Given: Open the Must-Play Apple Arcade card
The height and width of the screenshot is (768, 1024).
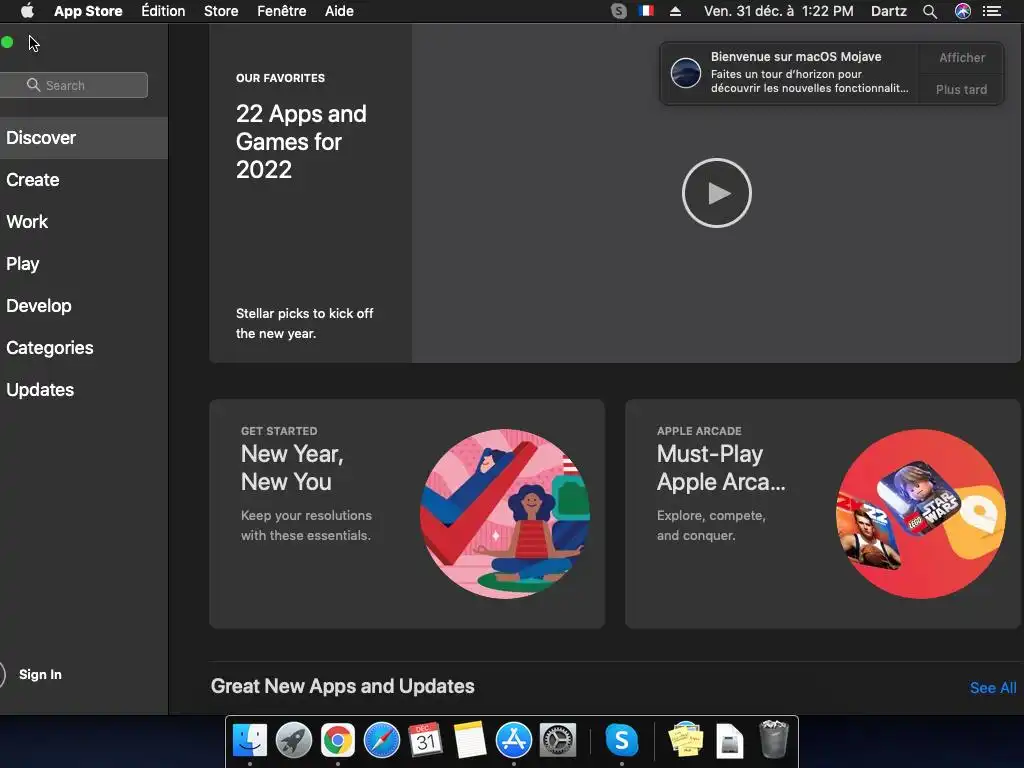Looking at the screenshot, I should pos(823,514).
